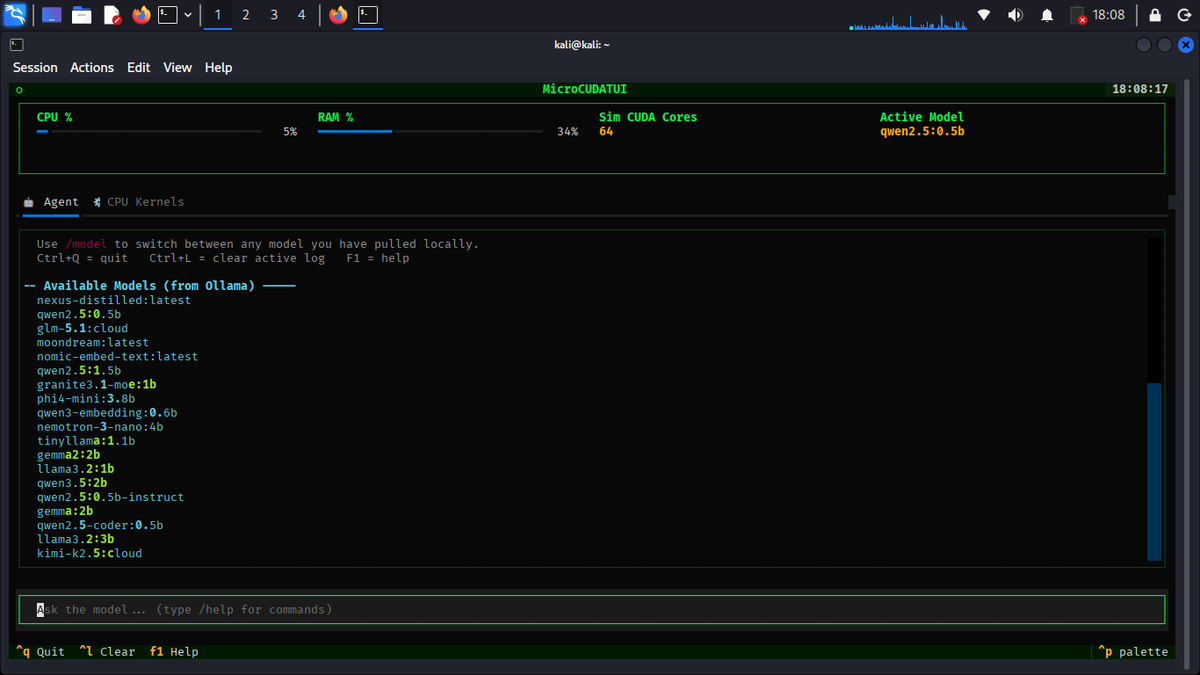Click the battery status icon with the red X
Viewport: 1200px width, 675px height.
pos(1078,15)
